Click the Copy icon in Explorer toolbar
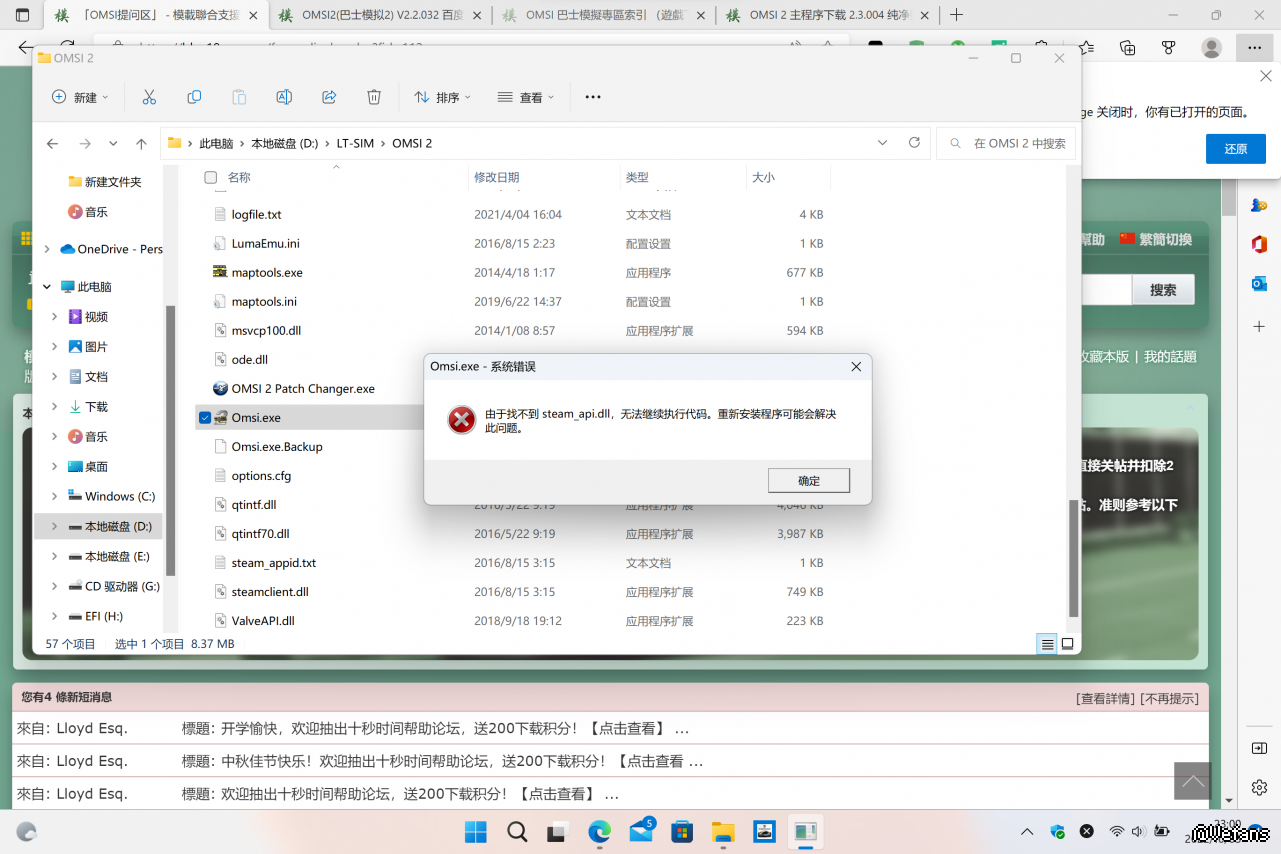The width and height of the screenshot is (1281, 854). click(x=194, y=97)
